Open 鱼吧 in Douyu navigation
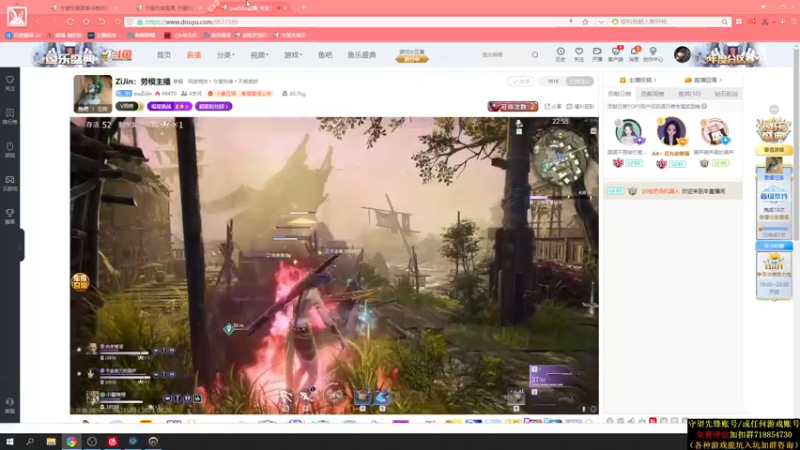800x450 pixels. 325,55
